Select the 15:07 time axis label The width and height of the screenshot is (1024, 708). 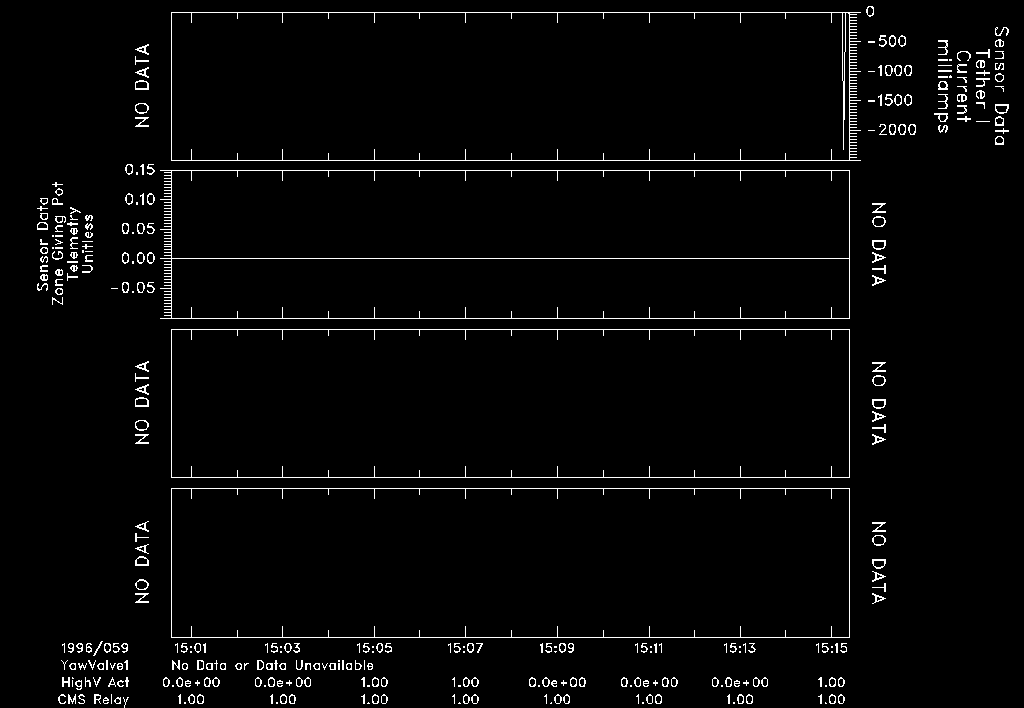(x=465, y=648)
